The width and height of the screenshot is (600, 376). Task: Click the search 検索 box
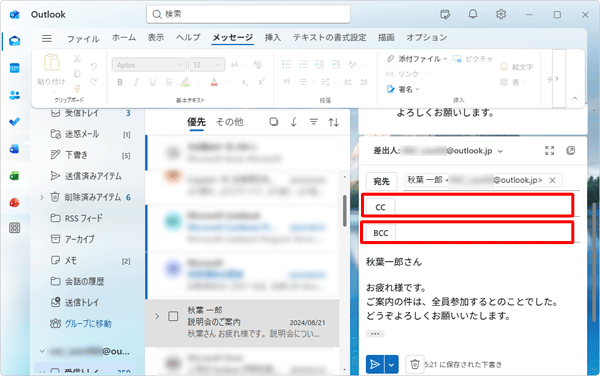click(248, 14)
